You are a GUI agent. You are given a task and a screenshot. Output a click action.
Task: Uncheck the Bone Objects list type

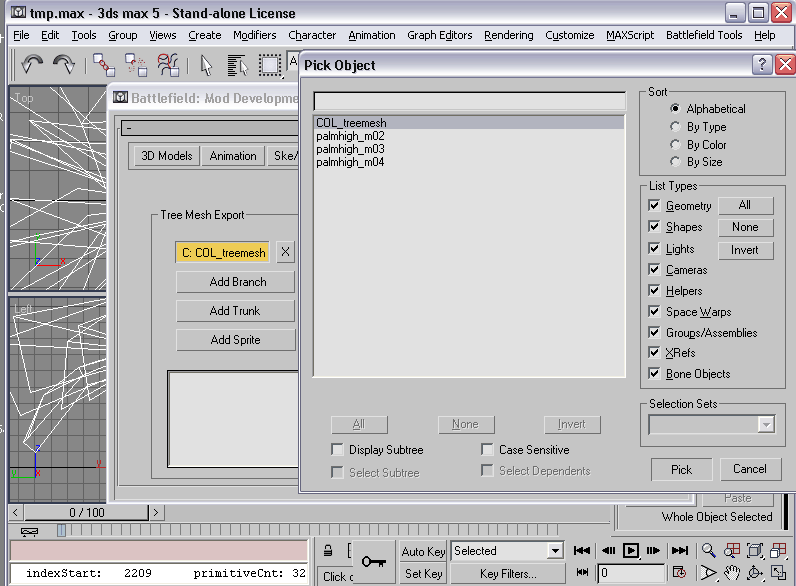pyautogui.click(x=654, y=373)
